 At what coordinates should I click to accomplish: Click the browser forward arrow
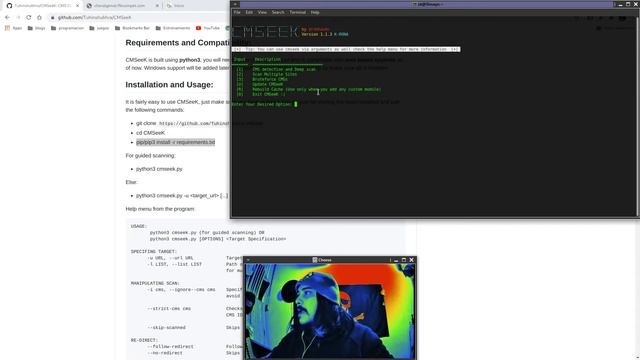(x=18, y=18)
